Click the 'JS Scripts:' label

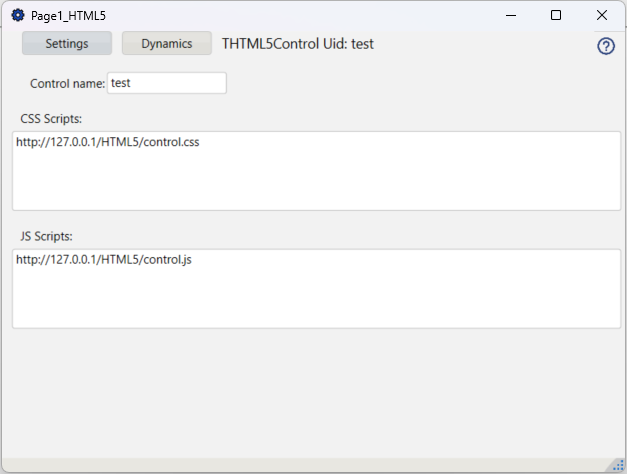coord(47,237)
